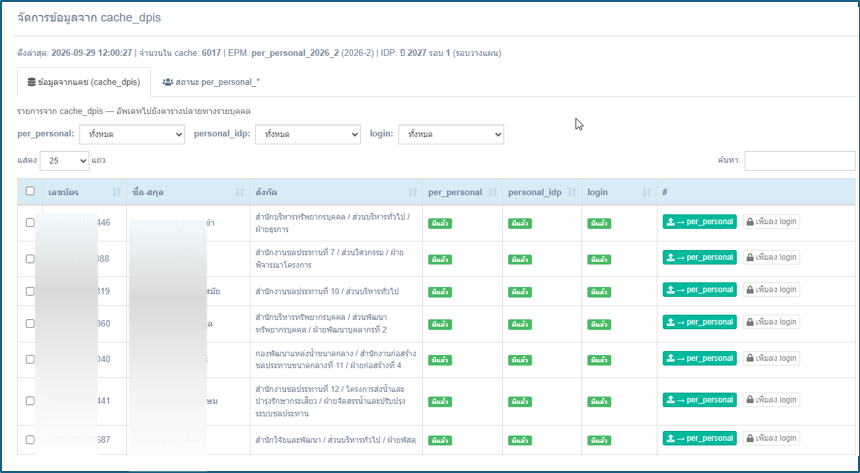
Task: Click เพิ่มลง login for กองพัฒนาแหล่งน้ำขนาดกลาง row
Action: point(771,358)
